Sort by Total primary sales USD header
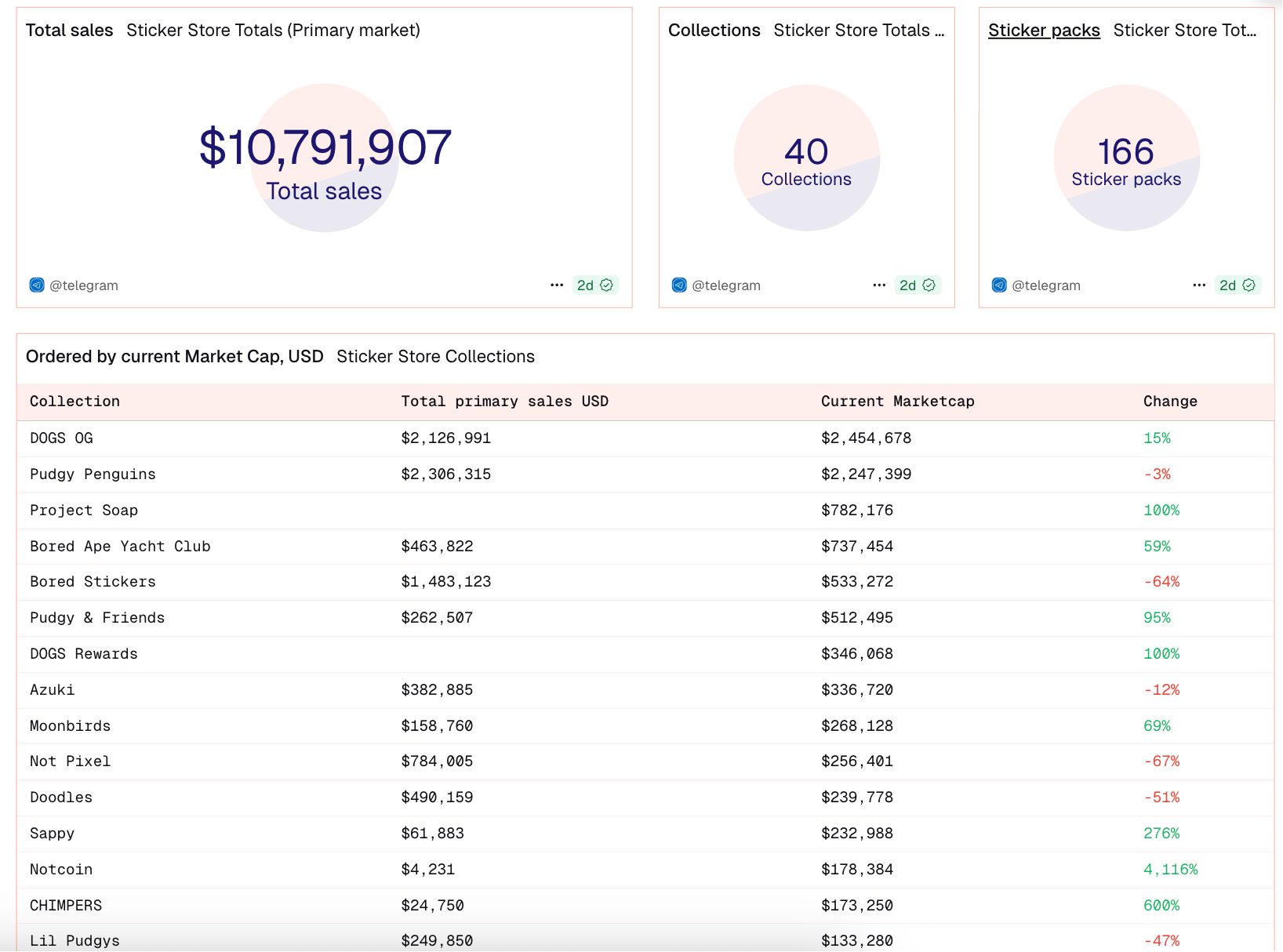Viewport: 1283px width, 952px height. 504,402
